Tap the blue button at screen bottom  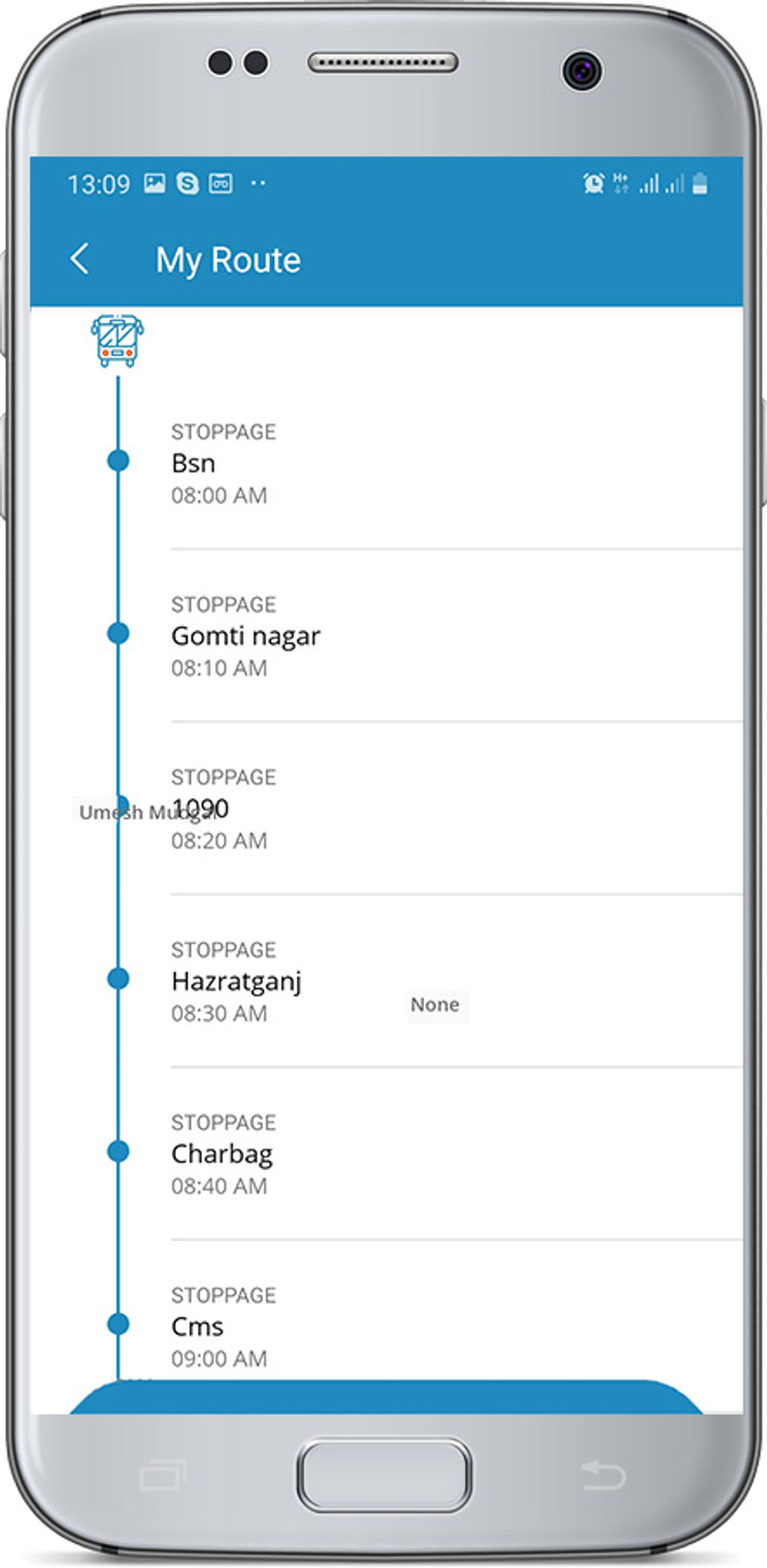386,1396
